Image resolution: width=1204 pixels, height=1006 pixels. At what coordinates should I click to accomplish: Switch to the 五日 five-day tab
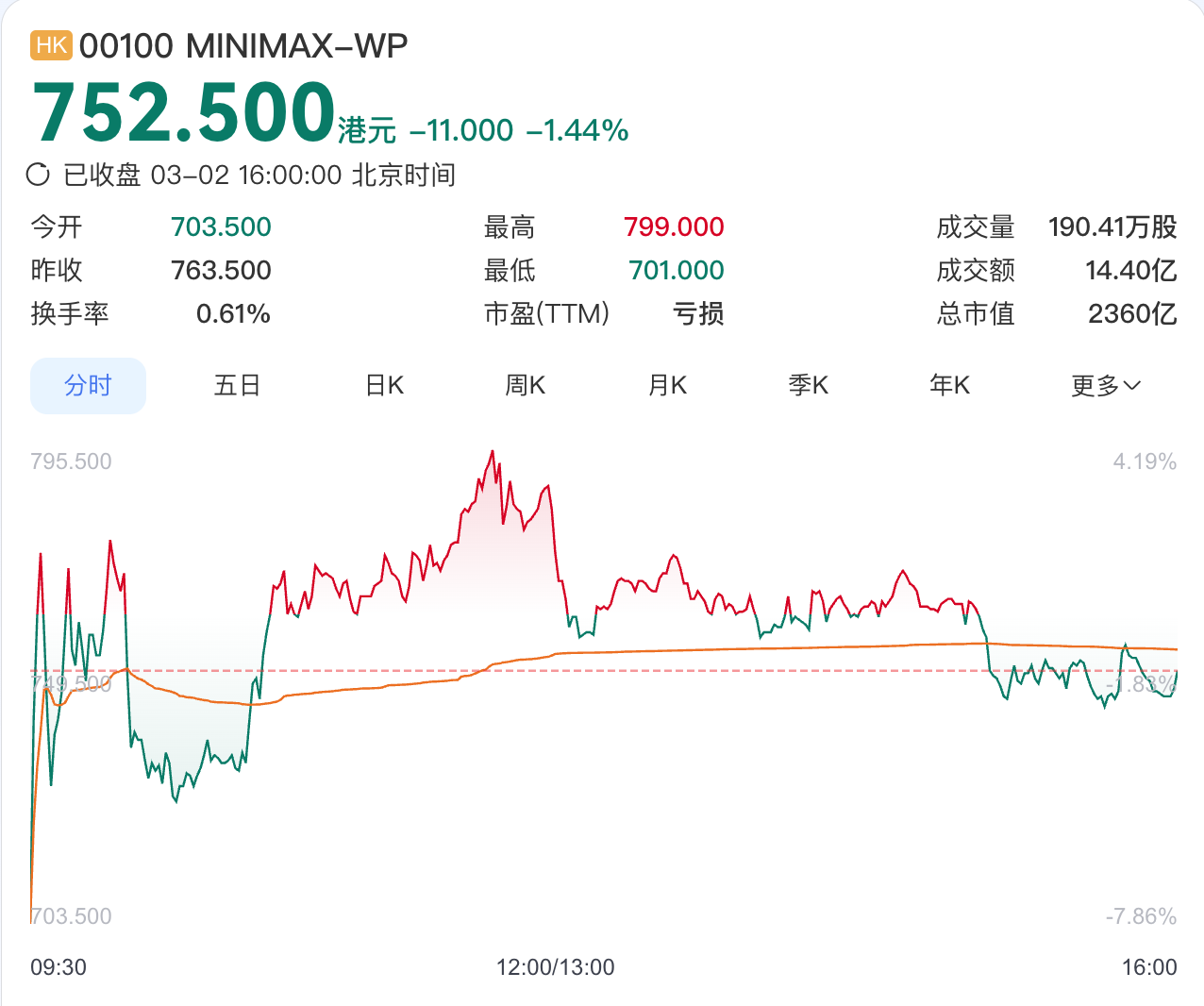point(237,385)
